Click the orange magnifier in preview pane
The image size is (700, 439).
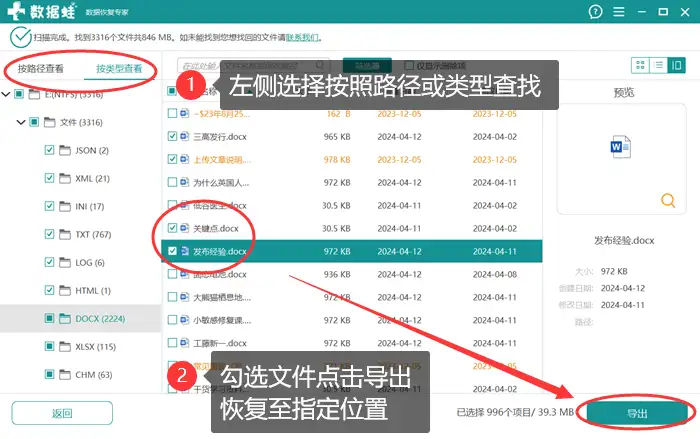[x=668, y=200]
